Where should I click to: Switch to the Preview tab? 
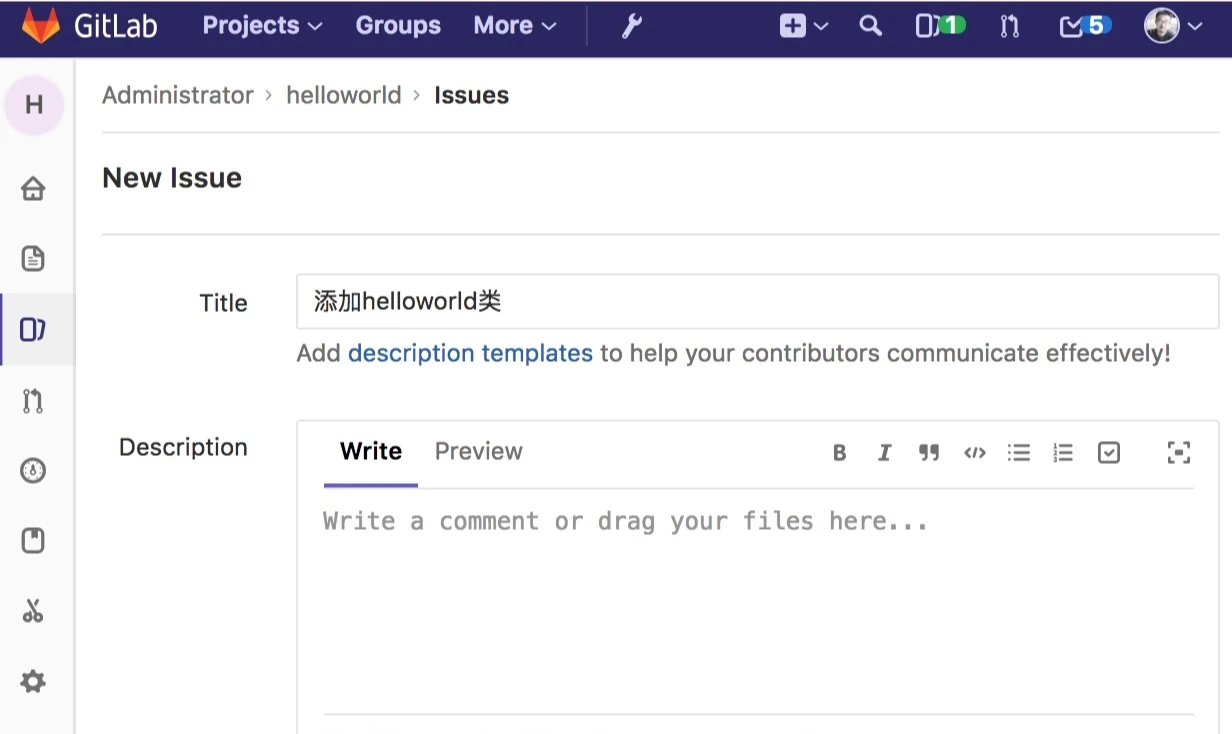(478, 451)
